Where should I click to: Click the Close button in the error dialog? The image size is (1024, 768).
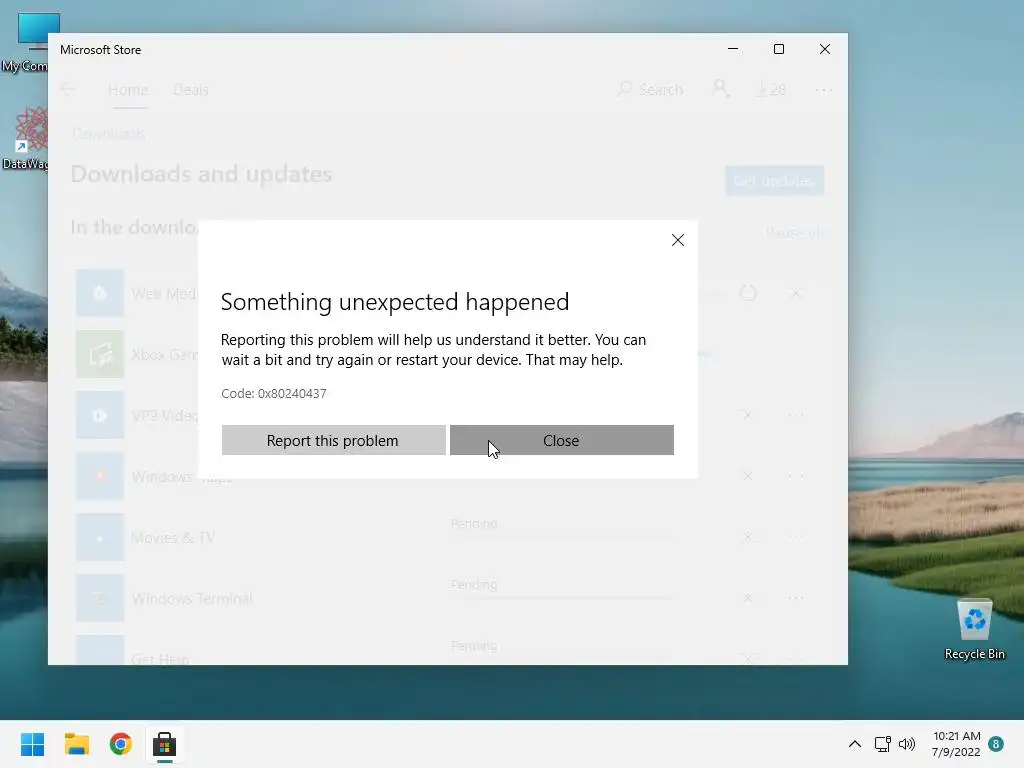(x=562, y=440)
